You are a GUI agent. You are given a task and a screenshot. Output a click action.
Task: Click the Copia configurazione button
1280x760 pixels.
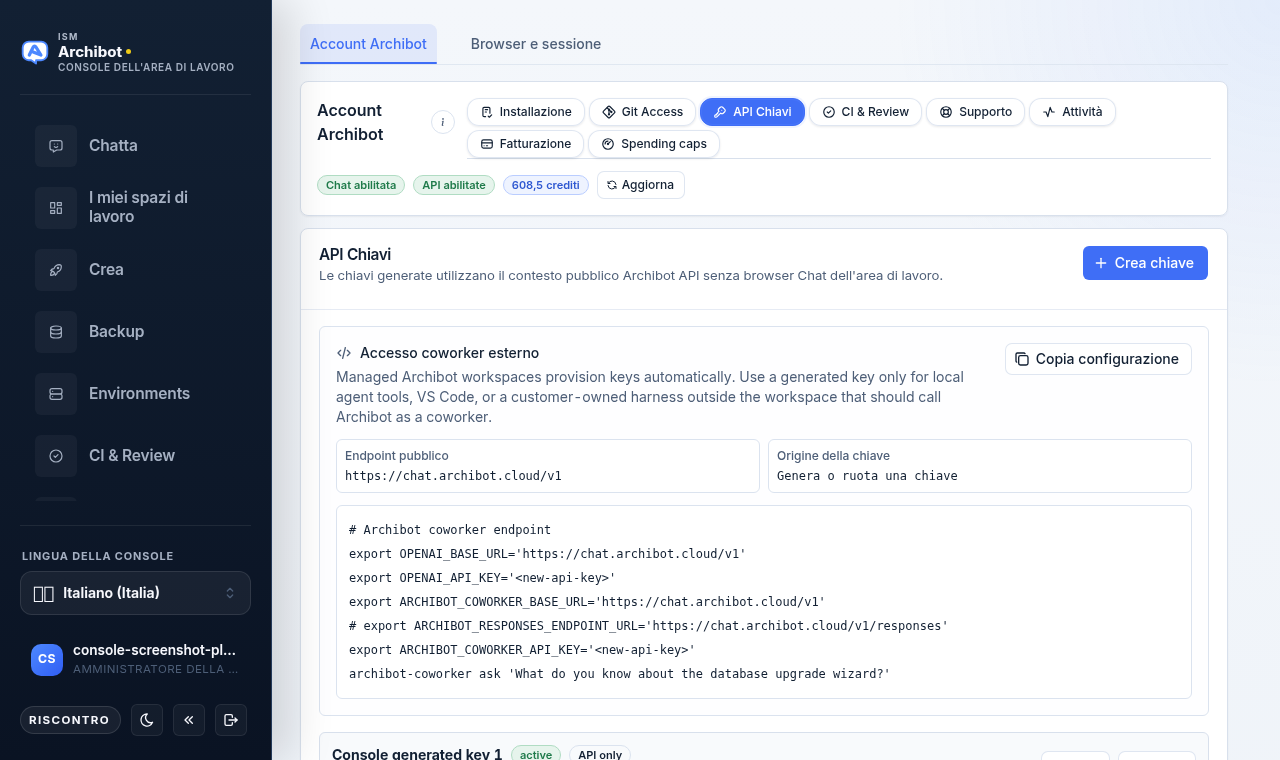click(1098, 359)
